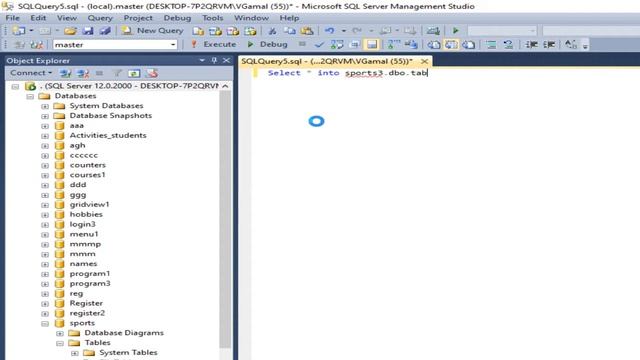Image resolution: width=640 pixels, height=360 pixels.
Task: Expand the System Tables folder
Action: (x=75, y=353)
